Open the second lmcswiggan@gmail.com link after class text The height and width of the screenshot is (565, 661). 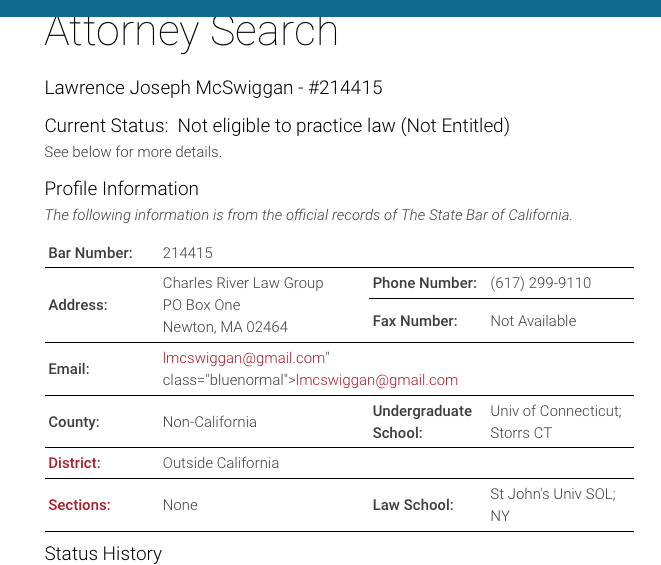(377, 380)
